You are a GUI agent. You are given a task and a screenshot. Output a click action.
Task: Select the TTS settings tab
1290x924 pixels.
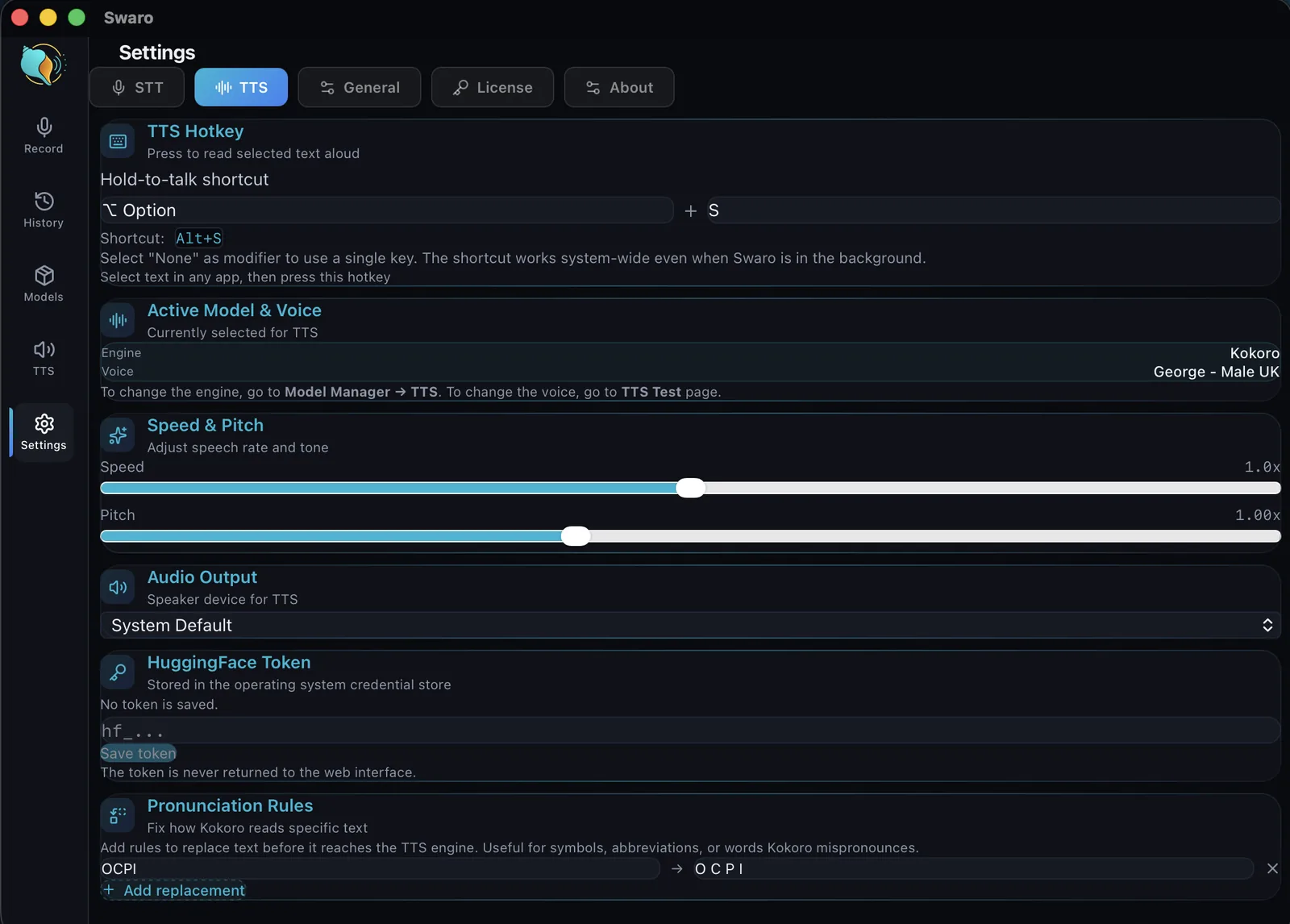pyautogui.click(x=241, y=87)
